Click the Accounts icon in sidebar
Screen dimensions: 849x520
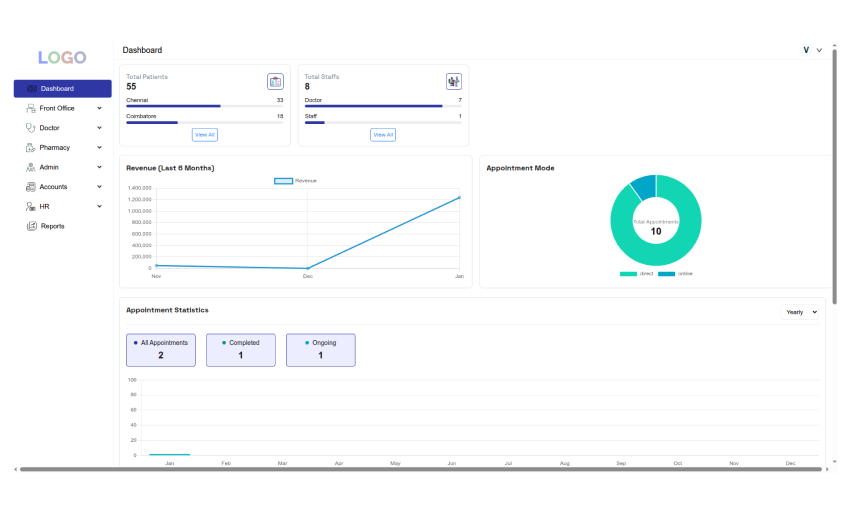pos(31,187)
